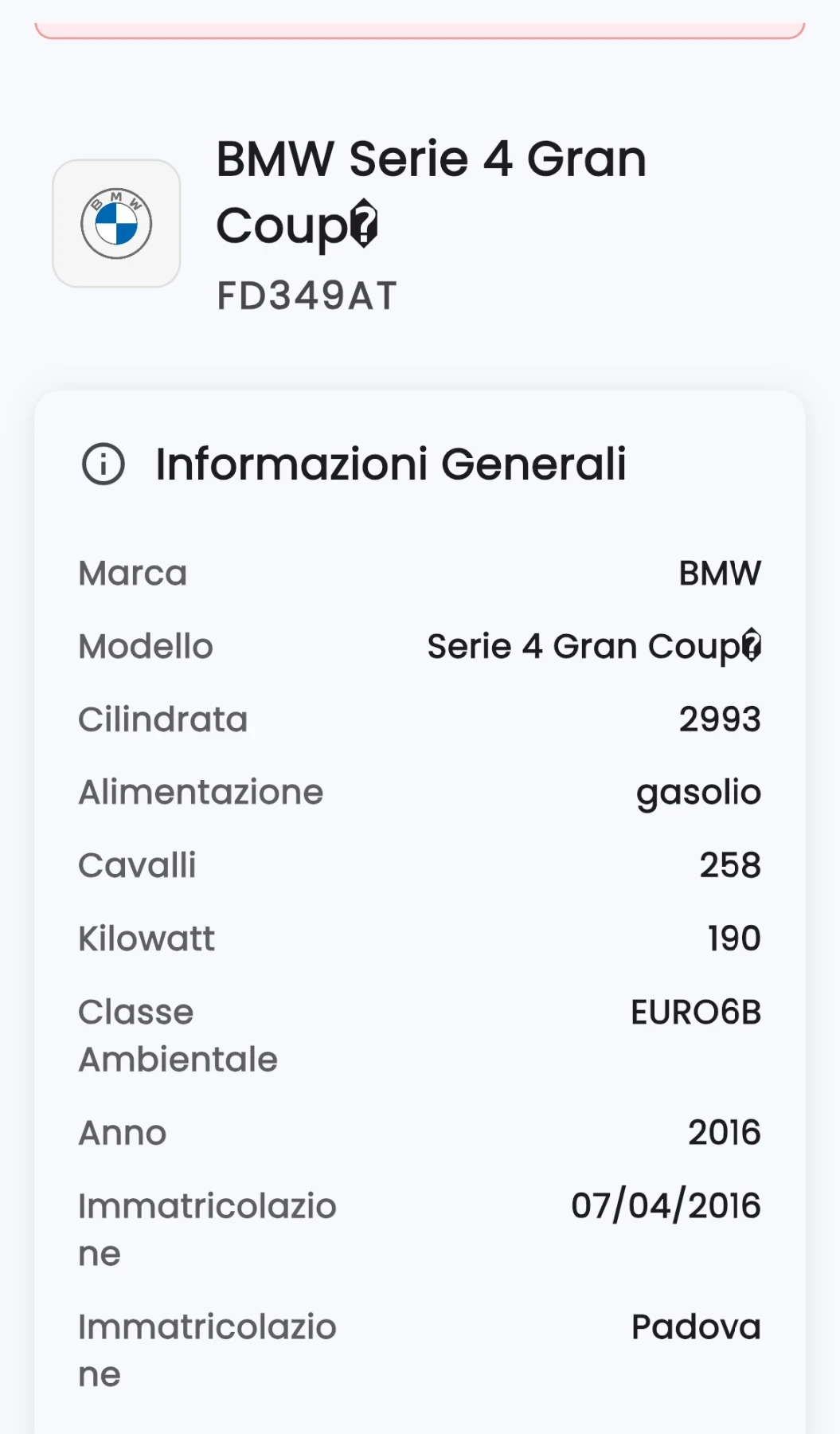Click the Anno value 2016
Screen dimensions: 840x1434
pos(724,1133)
